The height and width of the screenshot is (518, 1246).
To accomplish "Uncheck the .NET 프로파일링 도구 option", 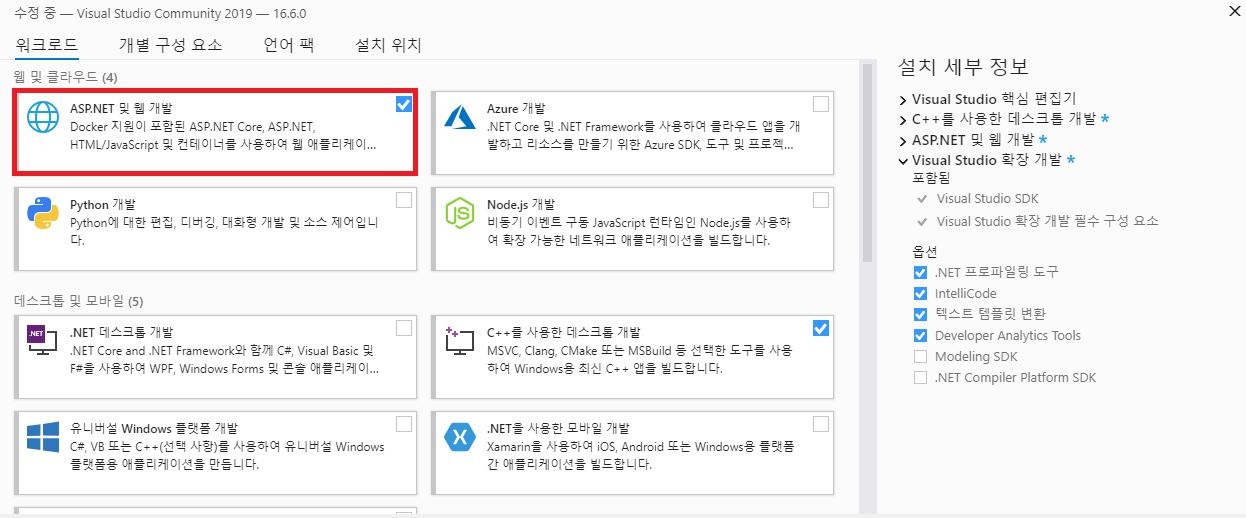I will pos(920,272).
